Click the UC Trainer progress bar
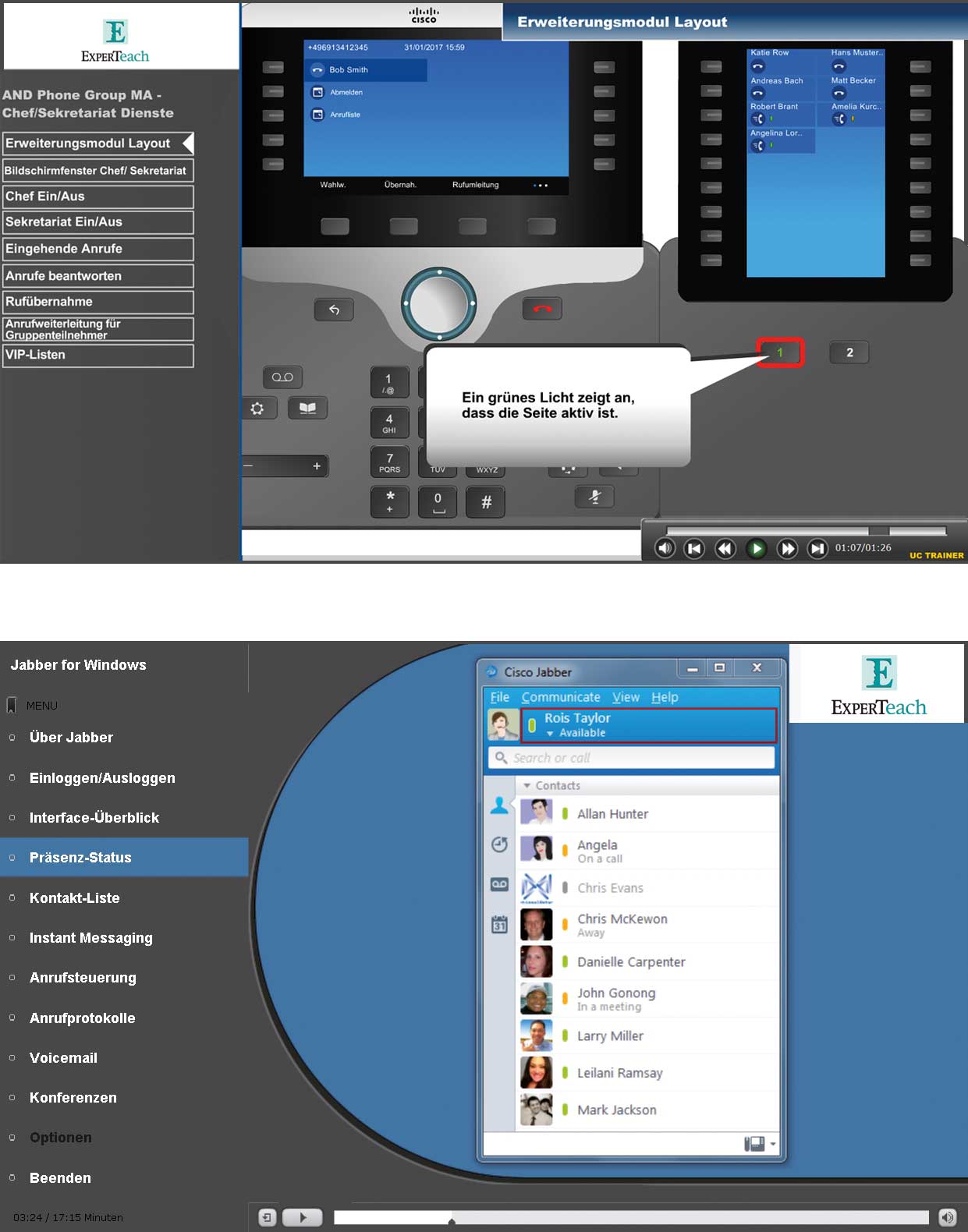The height and width of the screenshot is (1232, 968). point(807,531)
